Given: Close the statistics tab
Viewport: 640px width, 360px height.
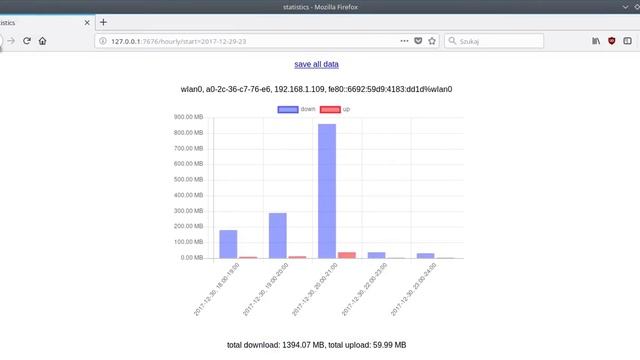Looking at the screenshot, I should tap(87, 23).
